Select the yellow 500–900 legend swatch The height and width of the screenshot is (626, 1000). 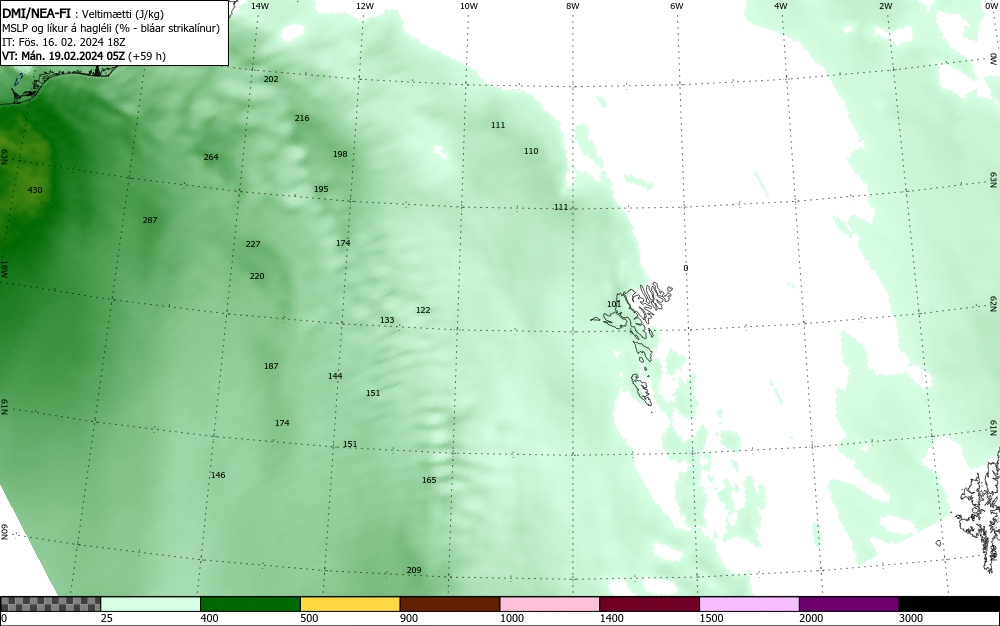tap(350, 604)
